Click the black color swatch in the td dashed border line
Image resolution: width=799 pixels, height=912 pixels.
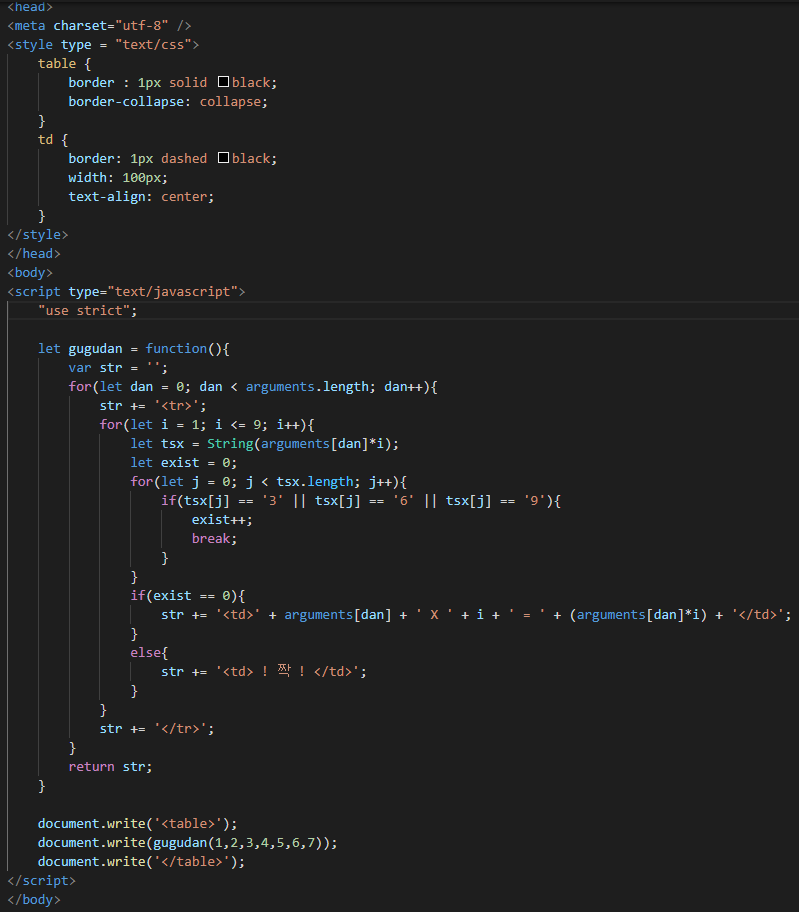click(x=223, y=158)
